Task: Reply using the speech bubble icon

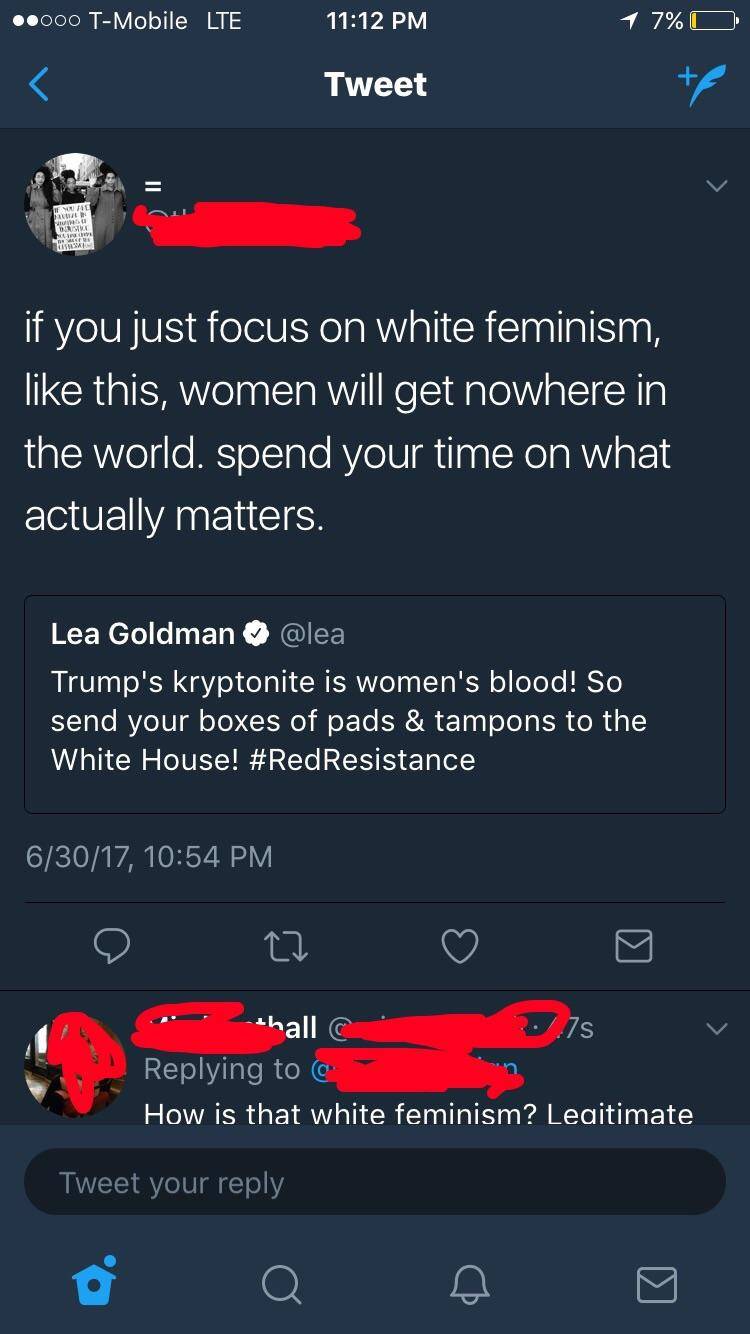Action: click(x=112, y=946)
